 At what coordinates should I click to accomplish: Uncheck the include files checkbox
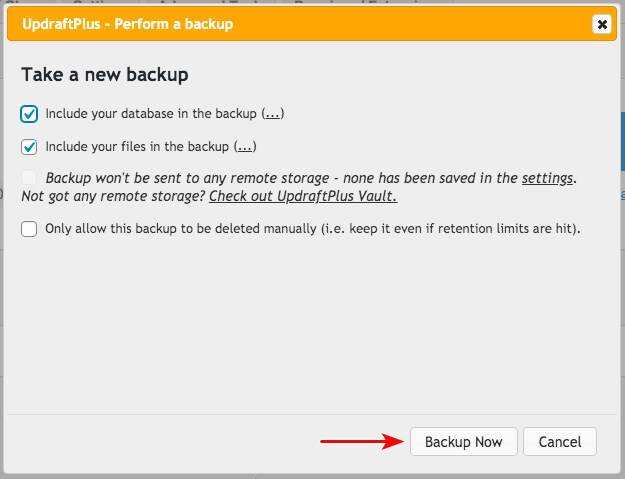(29, 147)
